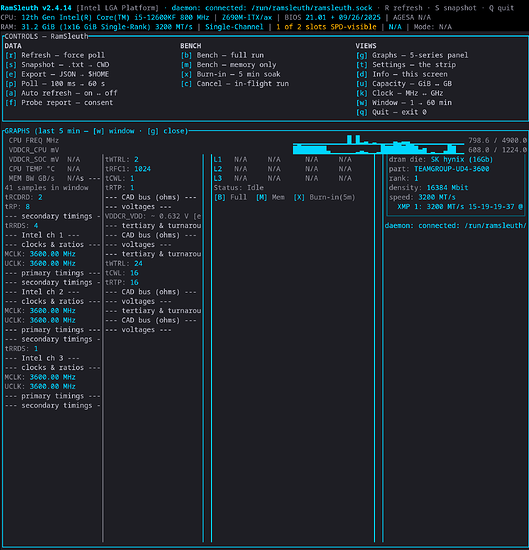Click [q] Quit exit 0

[x=391, y=112]
